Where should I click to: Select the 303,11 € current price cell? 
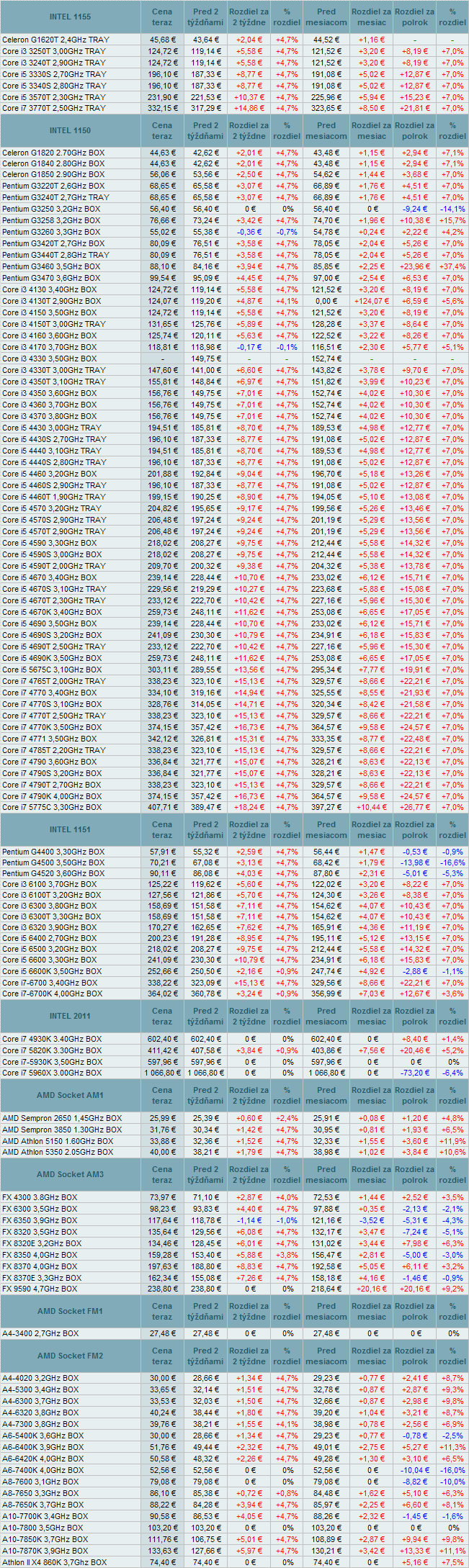163,670
